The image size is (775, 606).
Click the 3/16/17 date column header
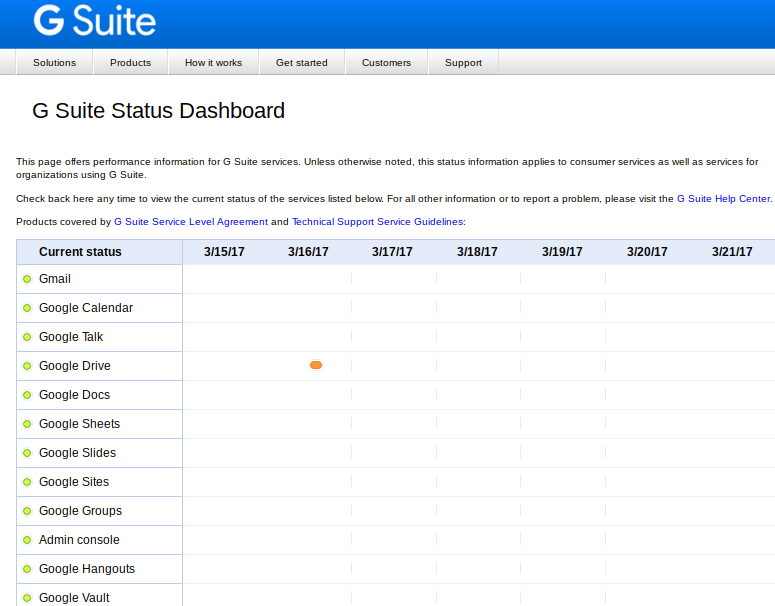tap(308, 252)
